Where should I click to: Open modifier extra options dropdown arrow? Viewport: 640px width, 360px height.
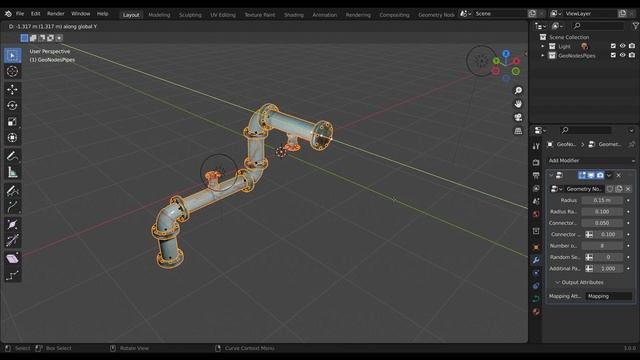coord(609,175)
